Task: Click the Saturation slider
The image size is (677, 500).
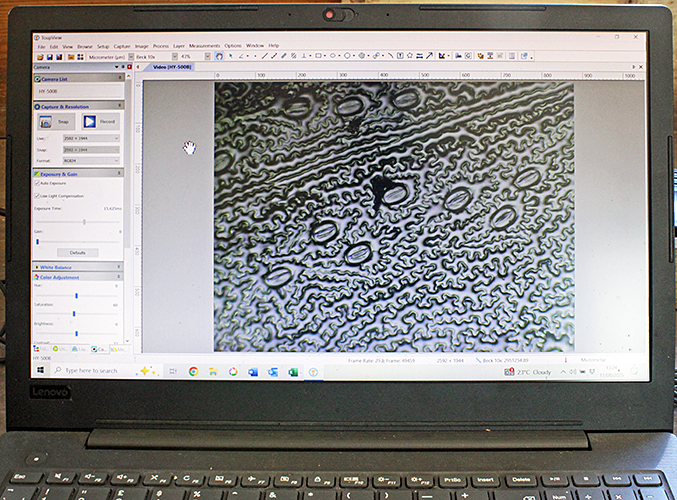Action: coord(77,313)
